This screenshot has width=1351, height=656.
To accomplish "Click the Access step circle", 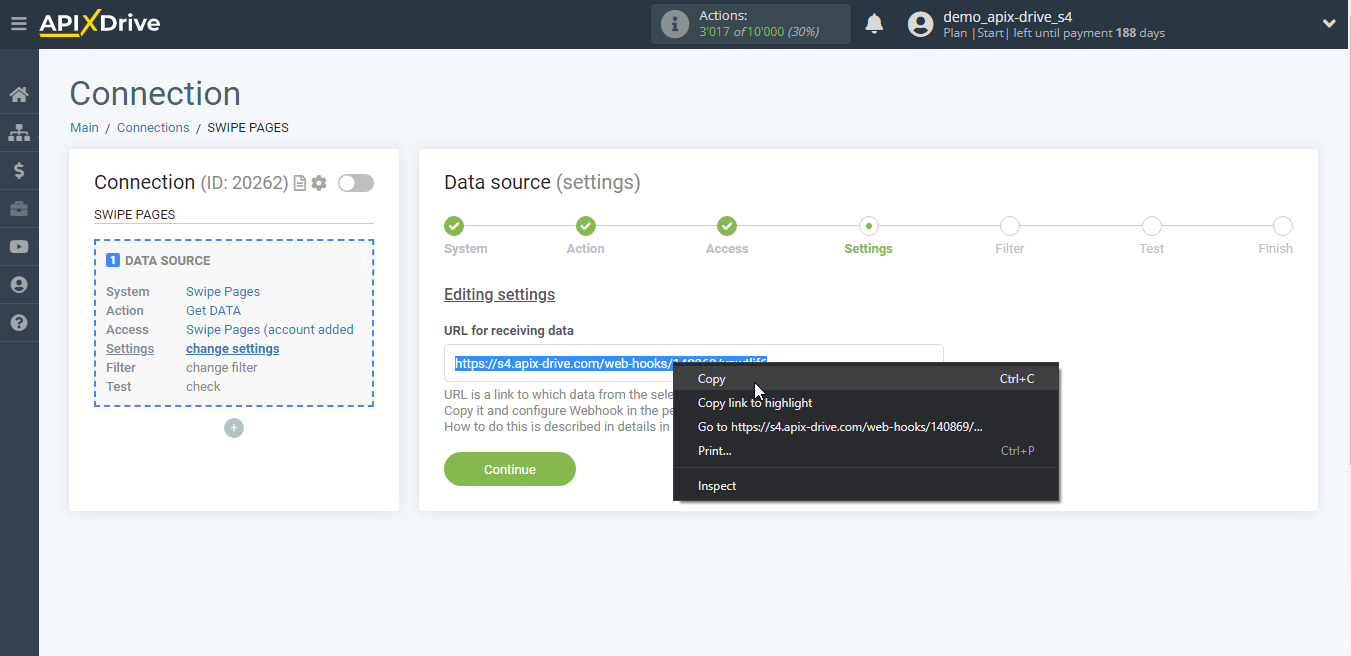I will tap(727, 227).
